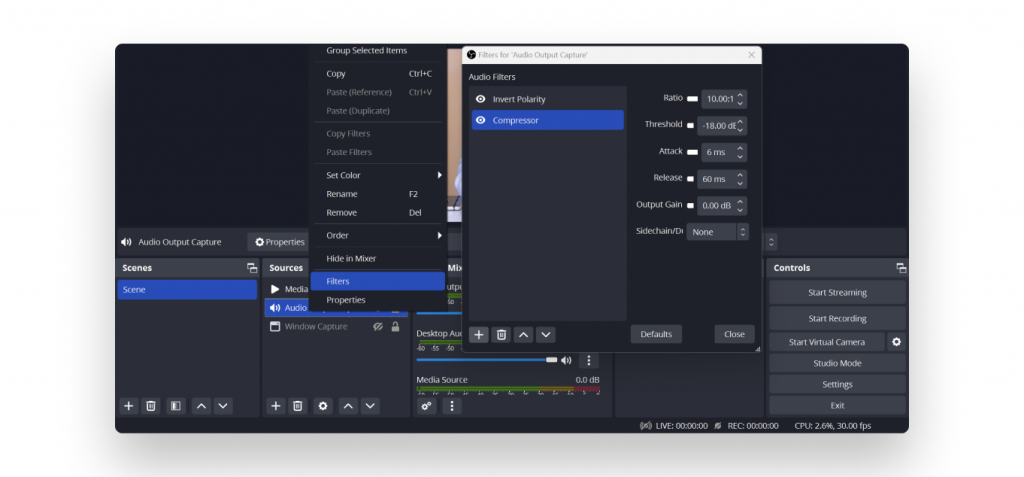Open the source toolbar dropdown arrows right of the Filters dialog
Screen dimensions: 1024x477
click(x=771, y=242)
